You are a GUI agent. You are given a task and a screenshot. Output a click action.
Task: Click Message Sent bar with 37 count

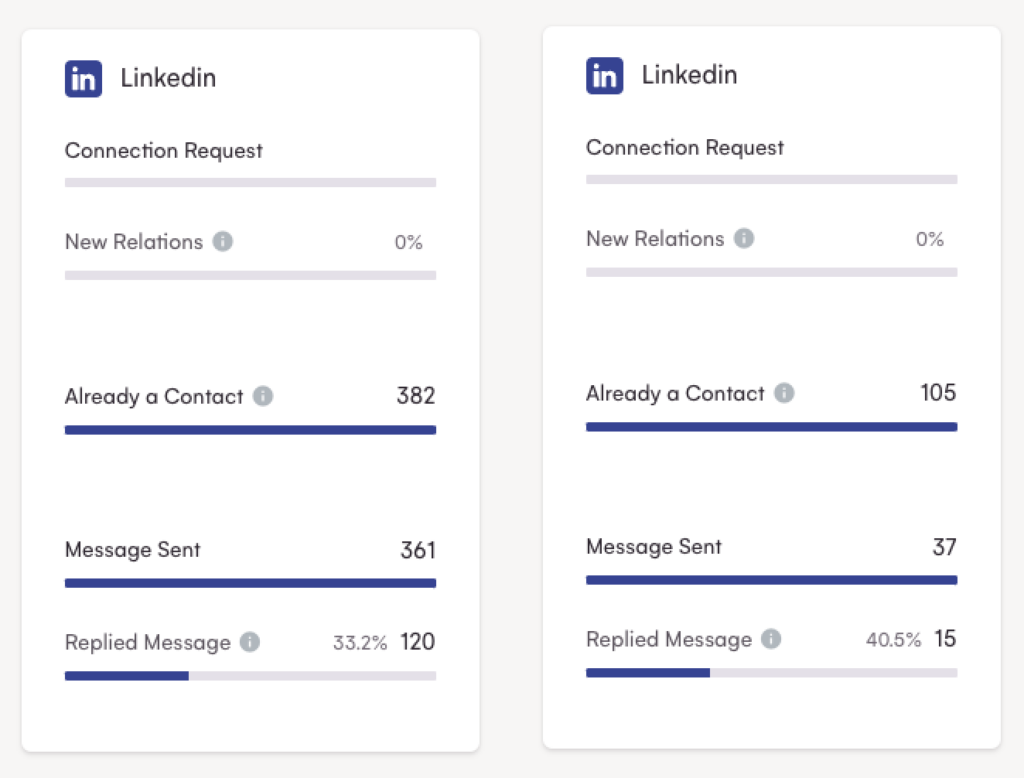pos(771,580)
